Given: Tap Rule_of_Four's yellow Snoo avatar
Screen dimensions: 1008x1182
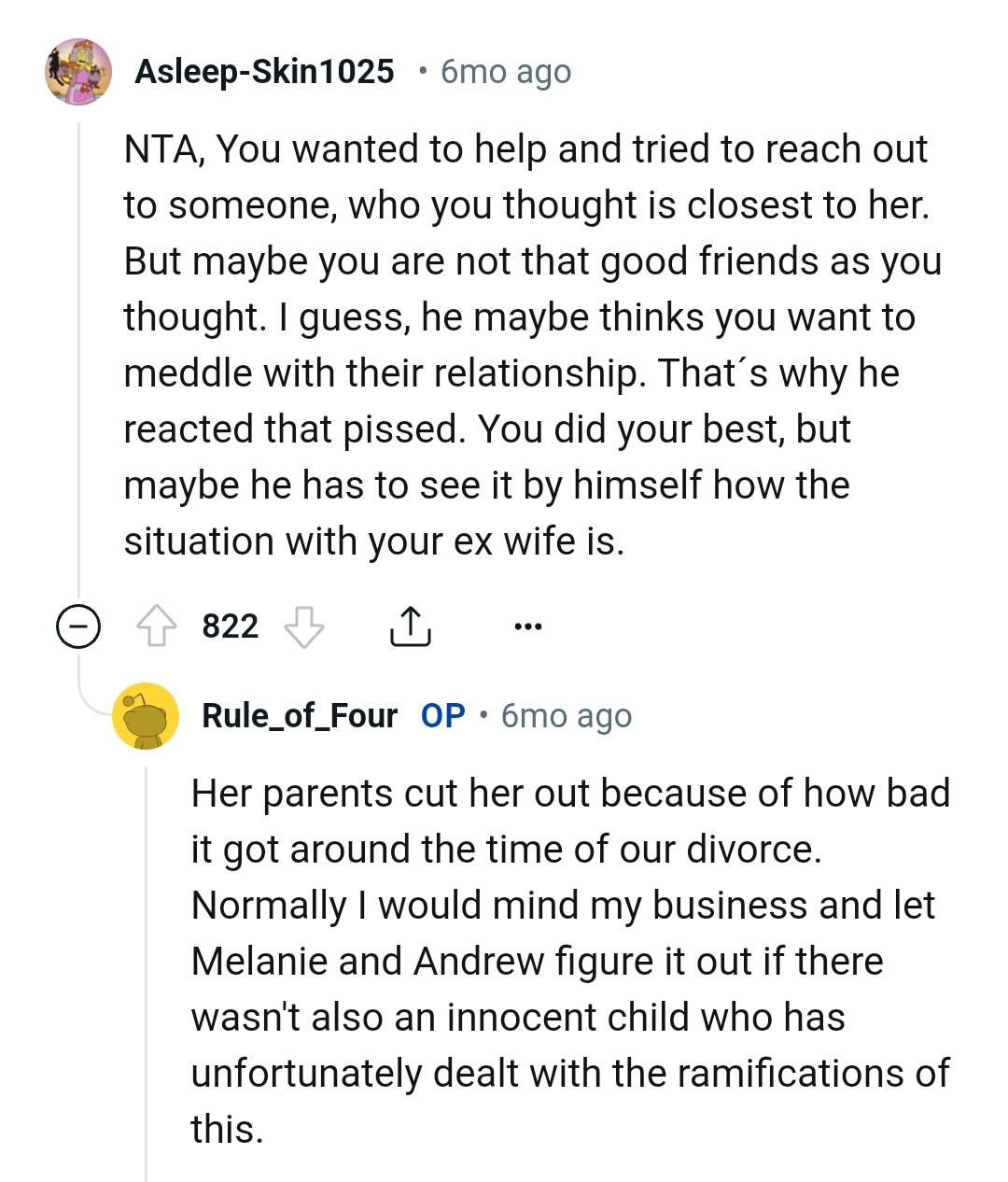Looking at the screenshot, I should [146, 716].
